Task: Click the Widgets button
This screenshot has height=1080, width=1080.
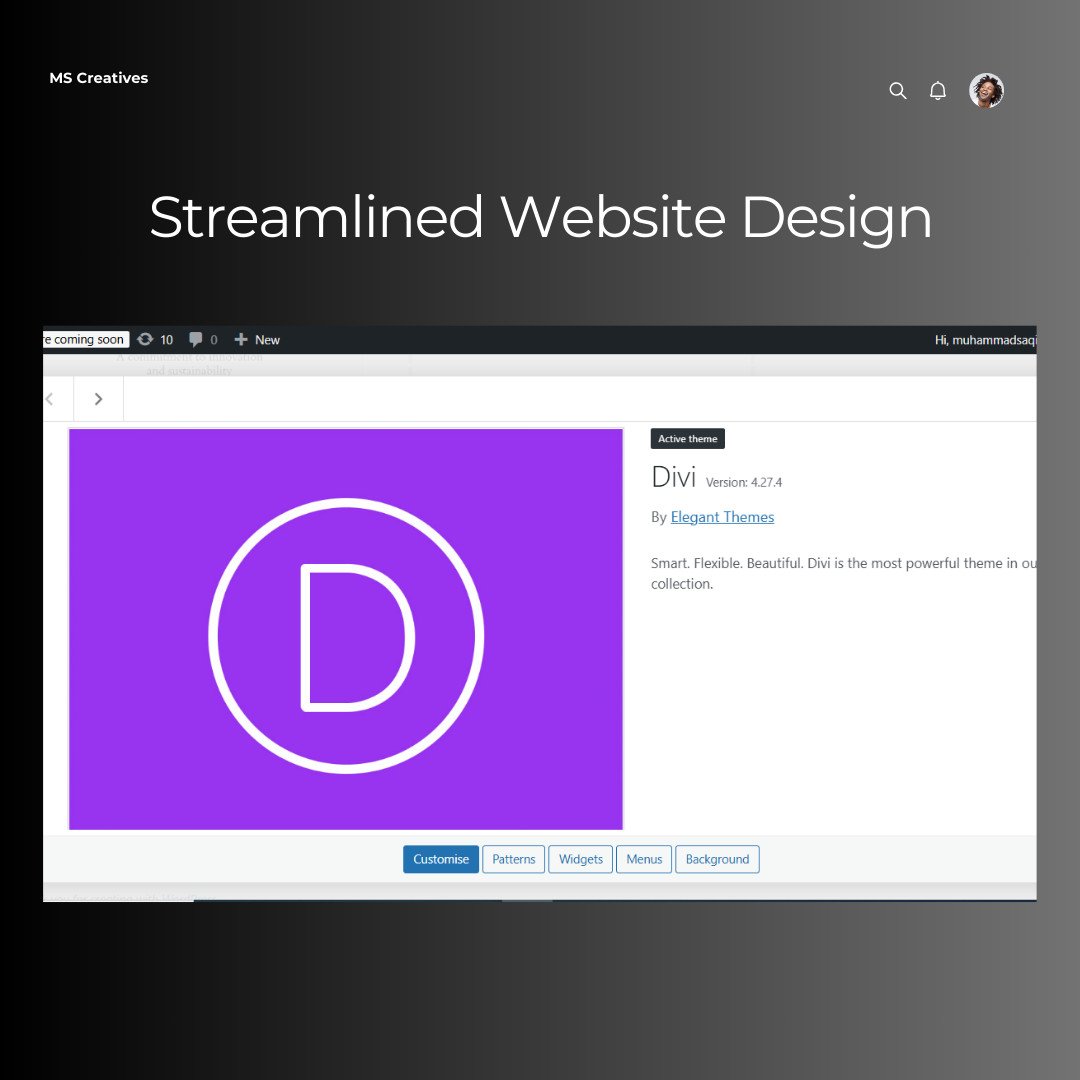Action: [580, 859]
